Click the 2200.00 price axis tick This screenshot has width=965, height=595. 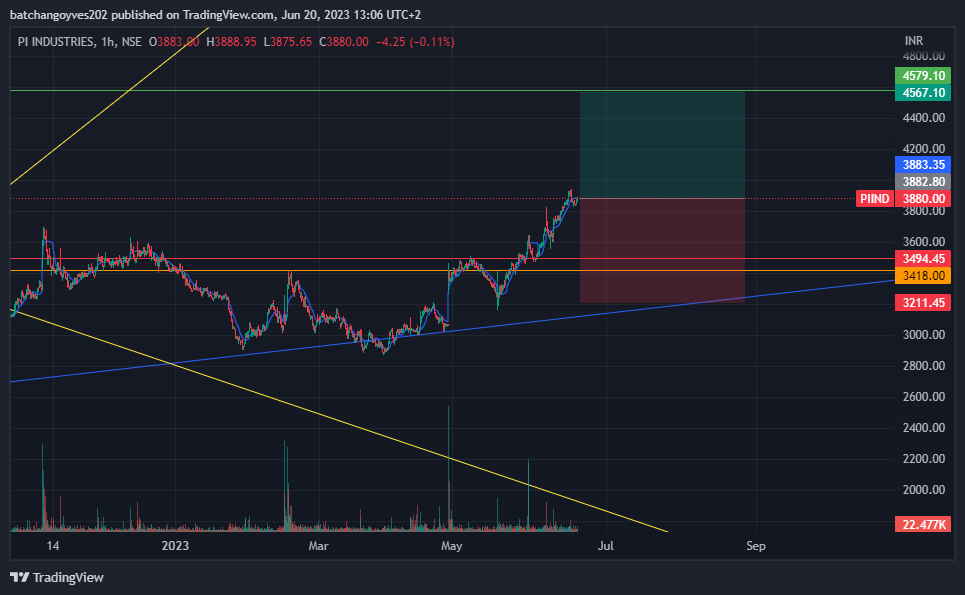(x=924, y=459)
